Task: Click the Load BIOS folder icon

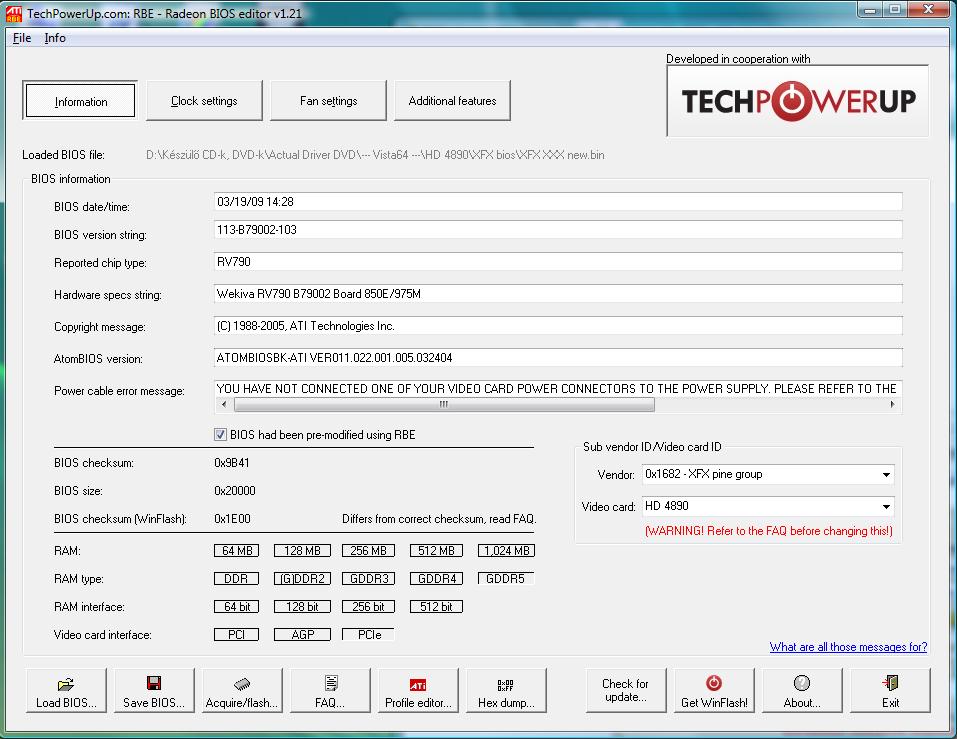Action: pos(66,683)
